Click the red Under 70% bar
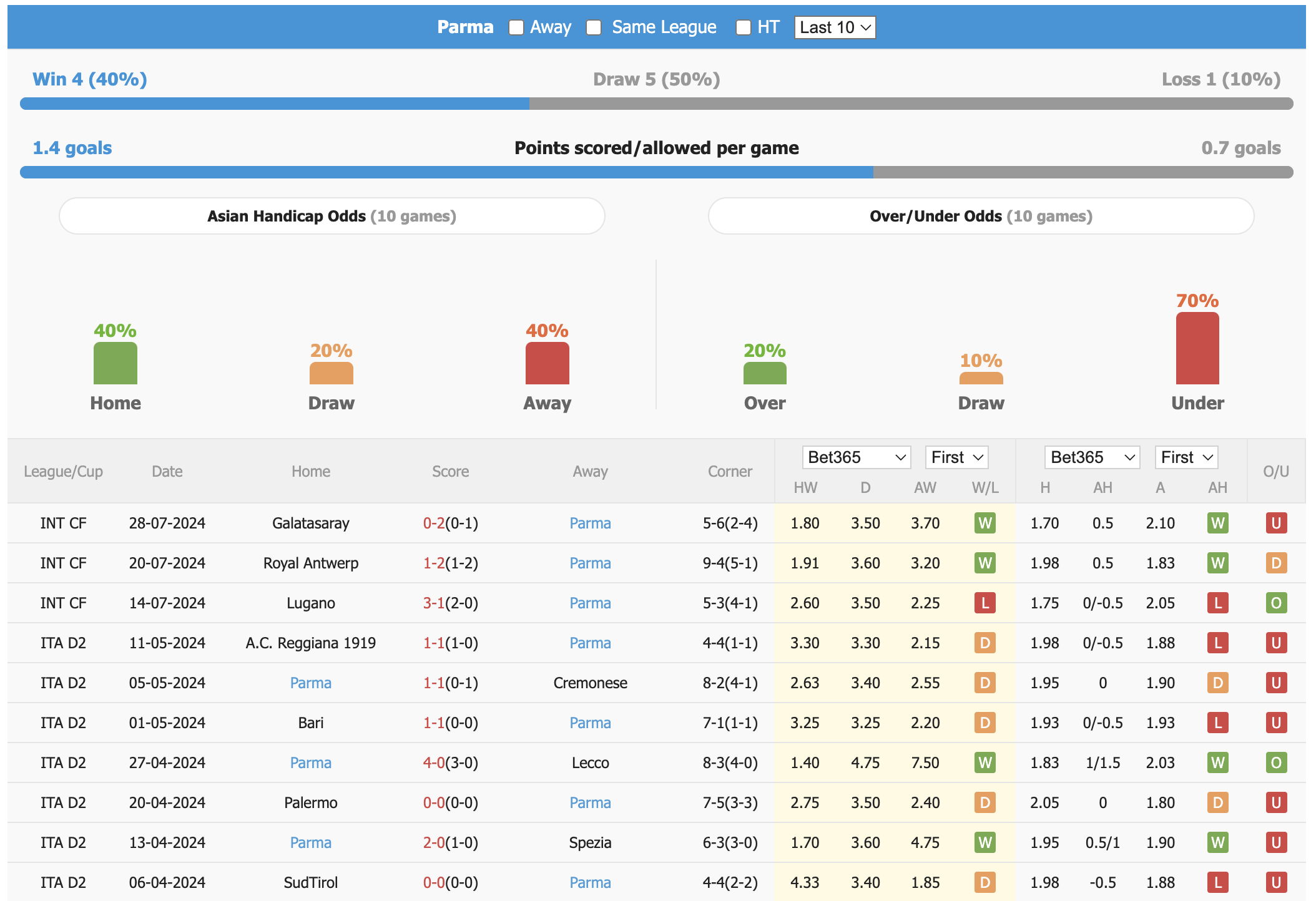This screenshot has height=901, width=1316. [x=1197, y=348]
